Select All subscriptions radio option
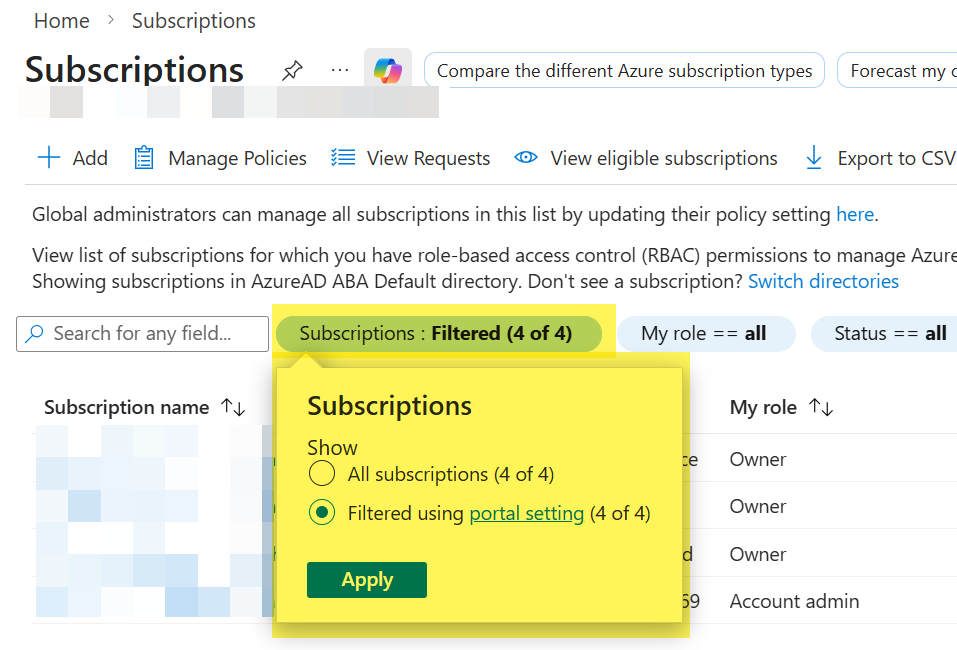 (322, 474)
